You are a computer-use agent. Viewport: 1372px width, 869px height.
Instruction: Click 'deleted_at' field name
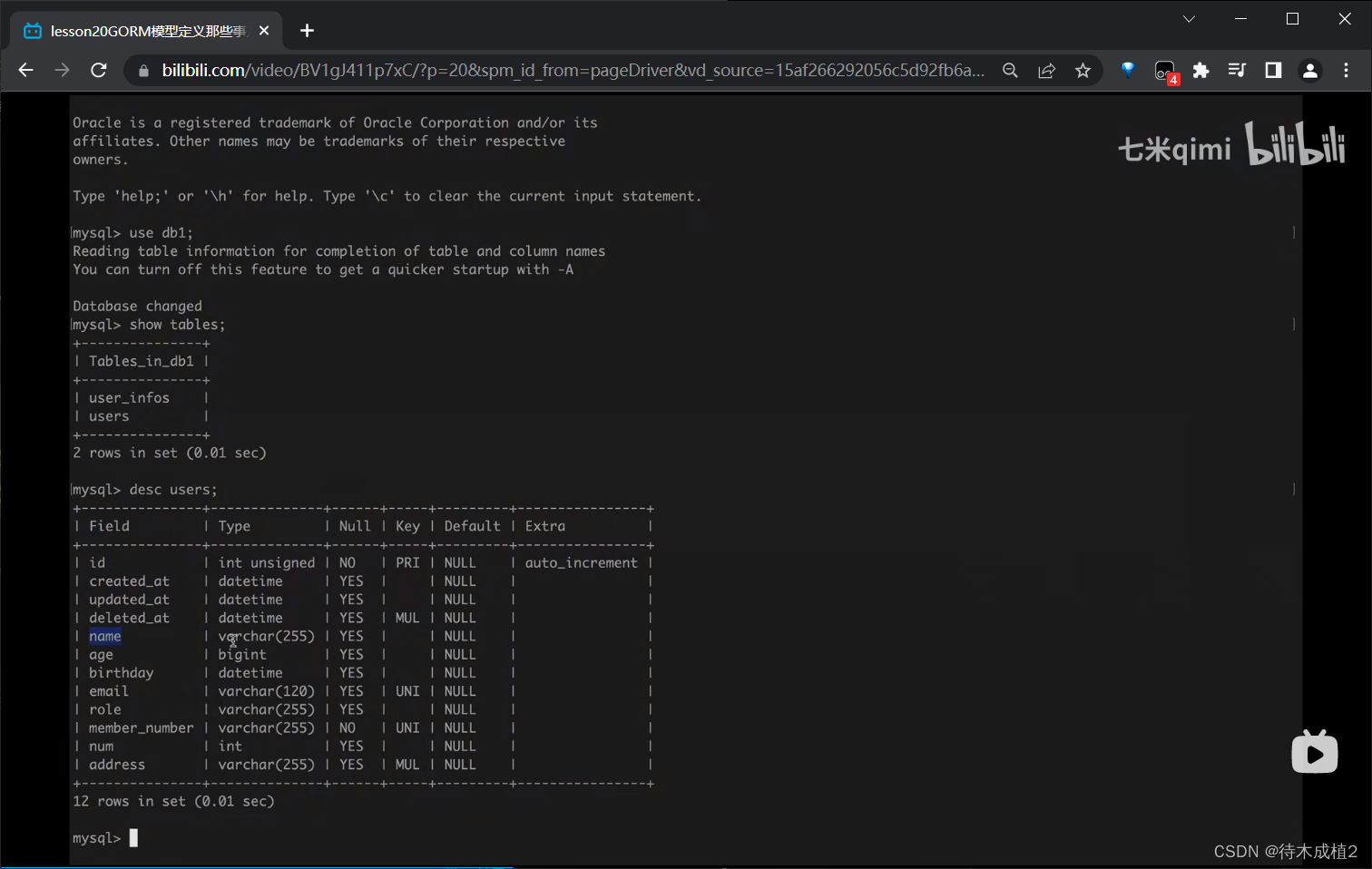click(129, 618)
